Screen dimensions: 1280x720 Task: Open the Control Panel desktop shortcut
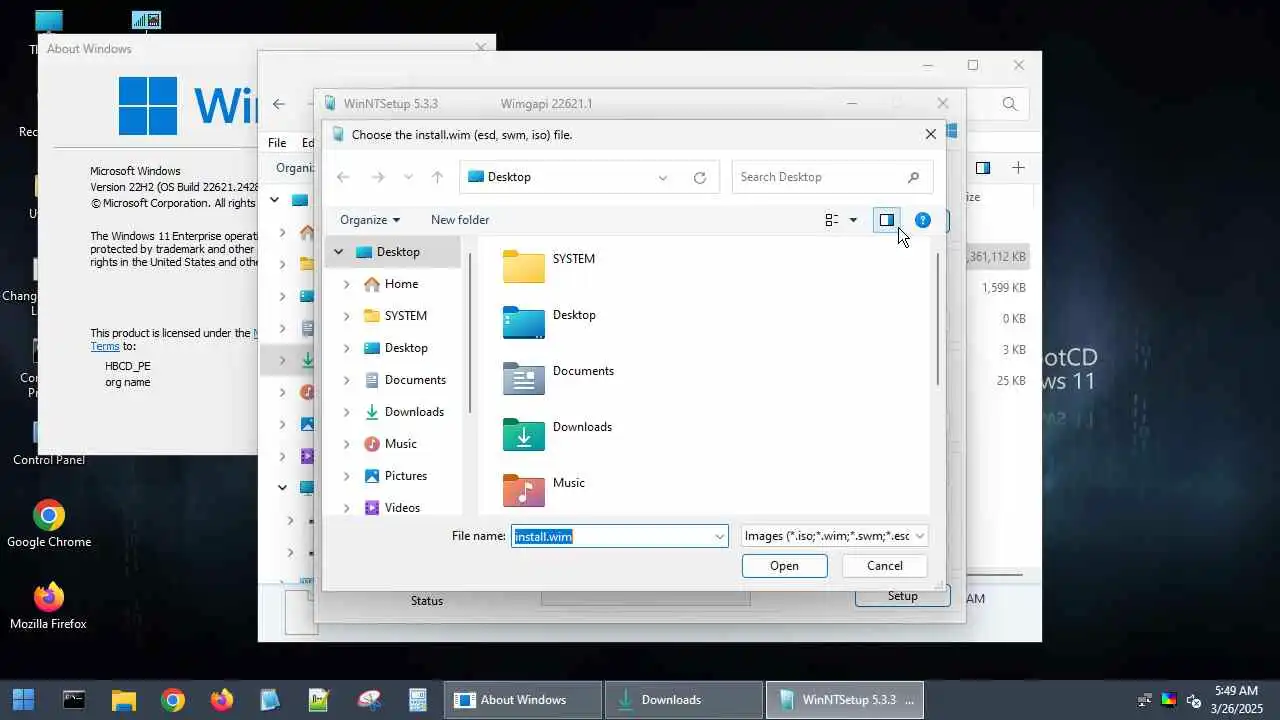coord(48,445)
